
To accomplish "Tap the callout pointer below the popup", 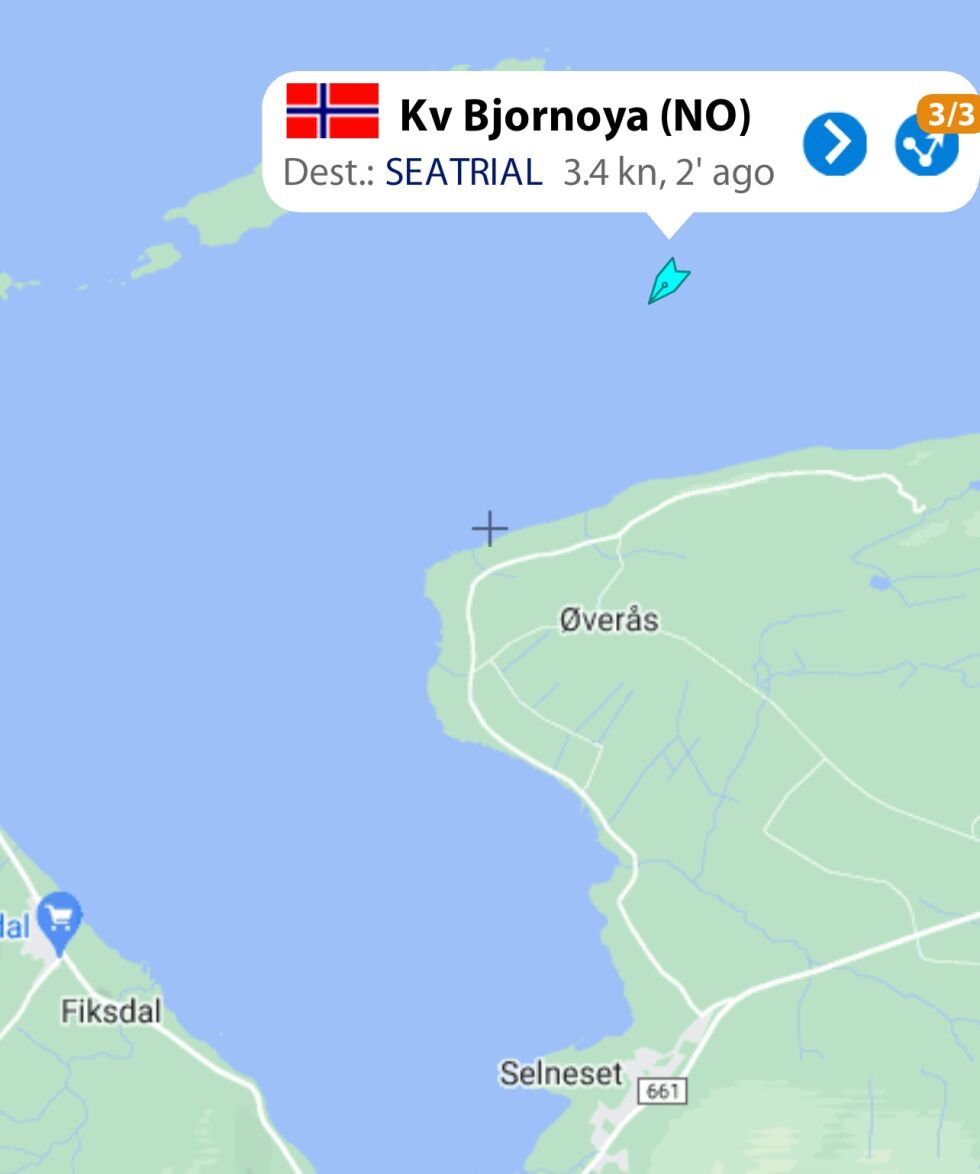I will tap(669, 225).
